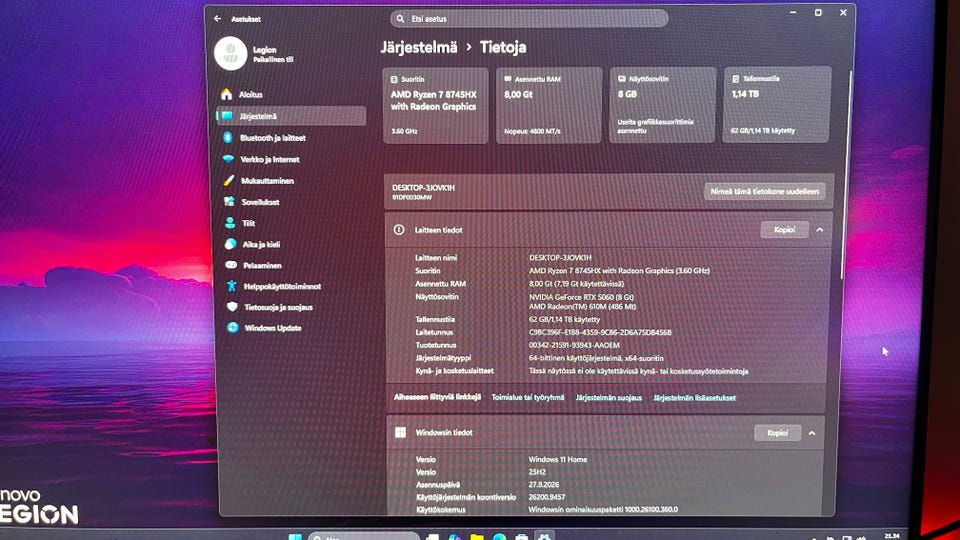The width and height of the screenshot is (960, 540).
Task: Select Tuotetunnus value 00342-21591-93943-AAOEM
Action: pos(574,345)
